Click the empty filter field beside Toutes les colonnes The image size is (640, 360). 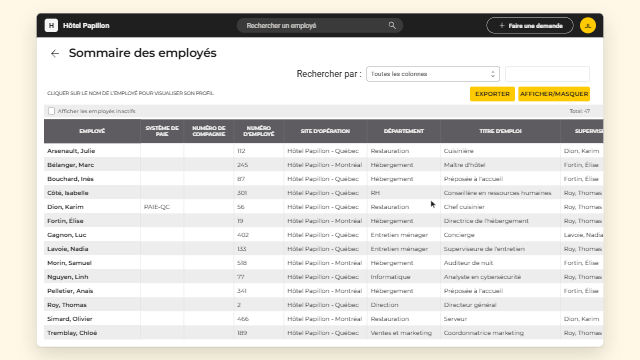point(547,74)
